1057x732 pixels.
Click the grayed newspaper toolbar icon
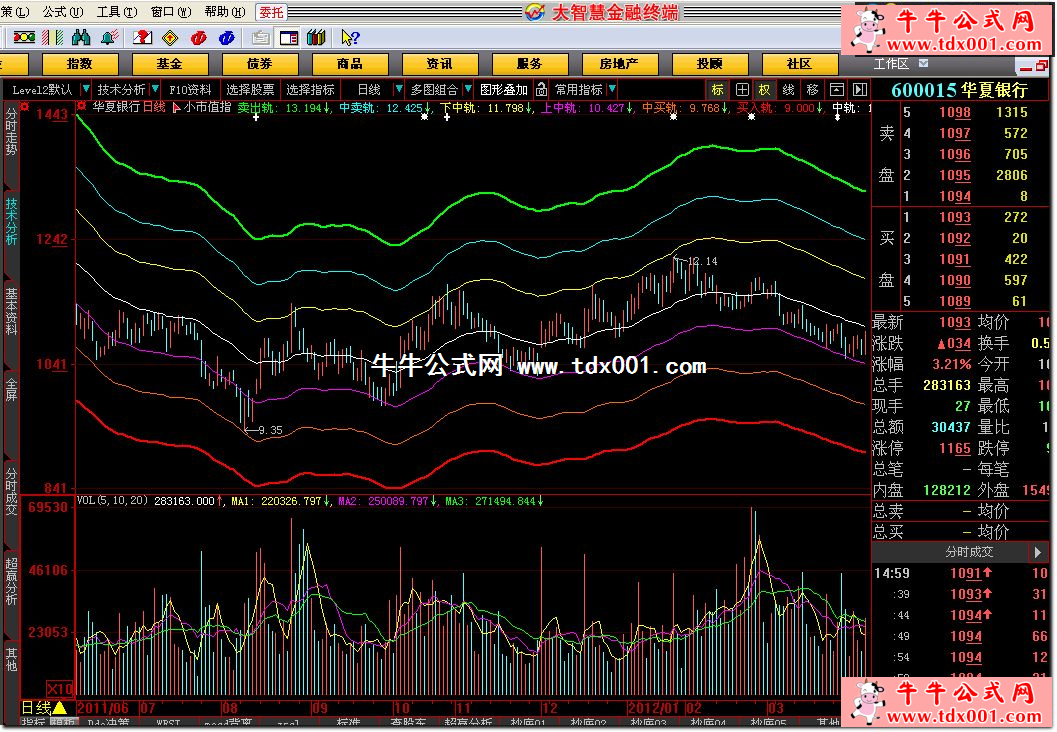click(x=260, y=38)
